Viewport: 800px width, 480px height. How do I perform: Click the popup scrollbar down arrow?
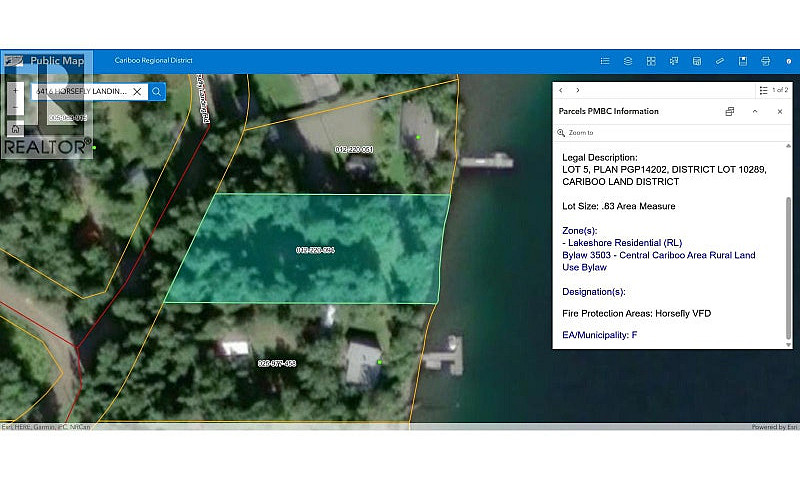[x=788, y=345]
